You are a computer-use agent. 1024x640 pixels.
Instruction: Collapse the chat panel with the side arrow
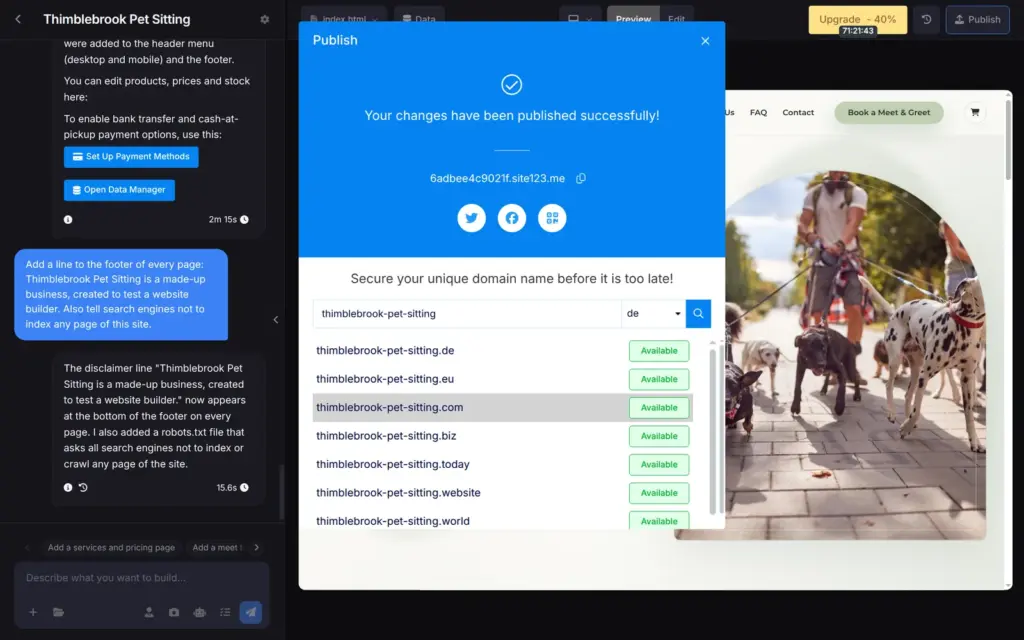coord(276,319)
